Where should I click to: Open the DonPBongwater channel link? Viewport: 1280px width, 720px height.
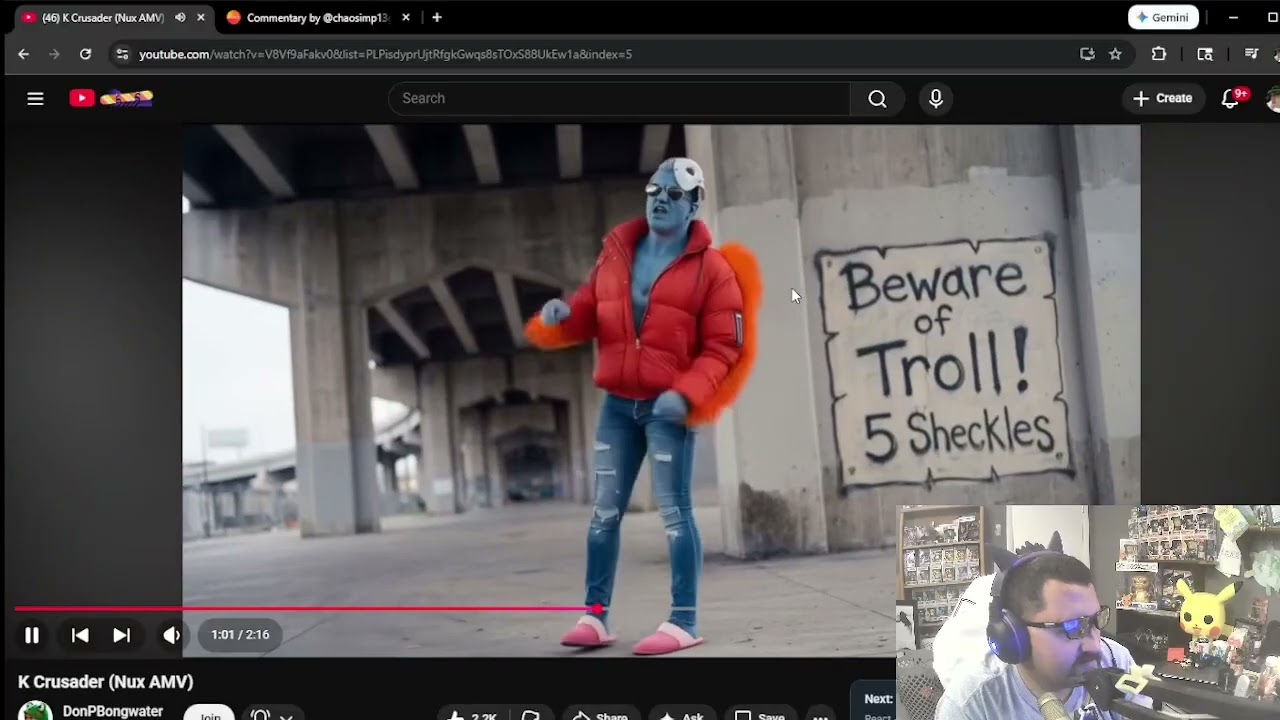113,711
